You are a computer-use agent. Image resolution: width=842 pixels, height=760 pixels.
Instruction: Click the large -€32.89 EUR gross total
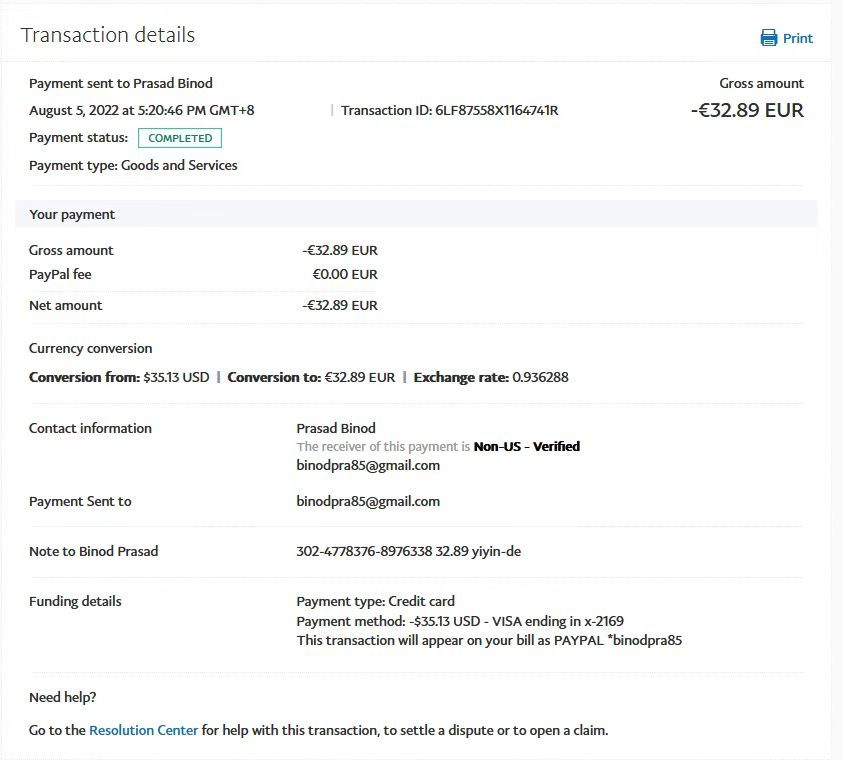(747, 110)
